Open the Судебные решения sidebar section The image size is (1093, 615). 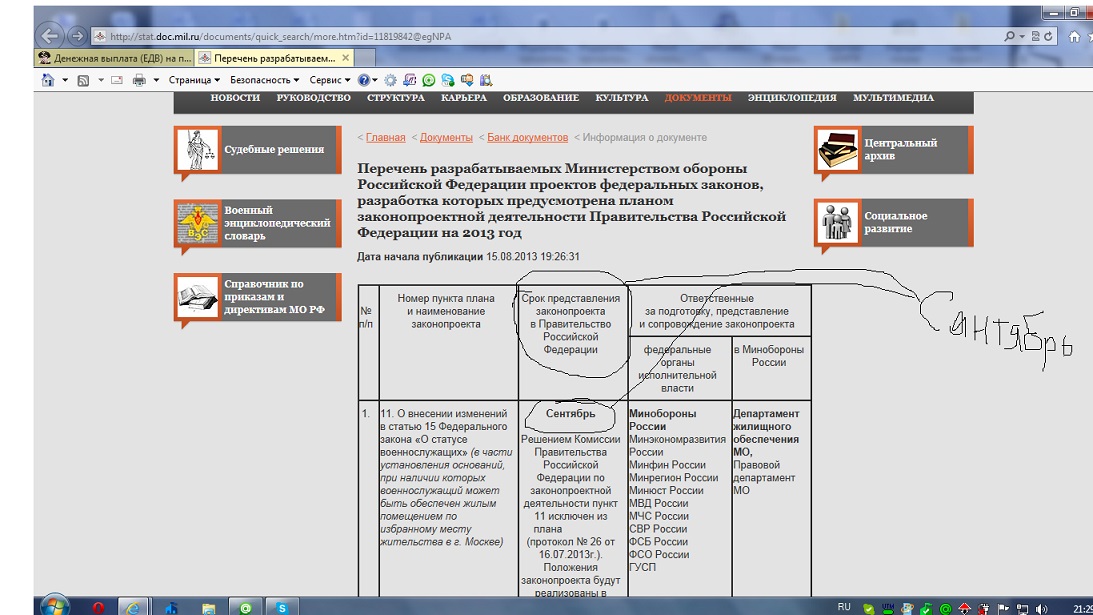tap(258, 149)
